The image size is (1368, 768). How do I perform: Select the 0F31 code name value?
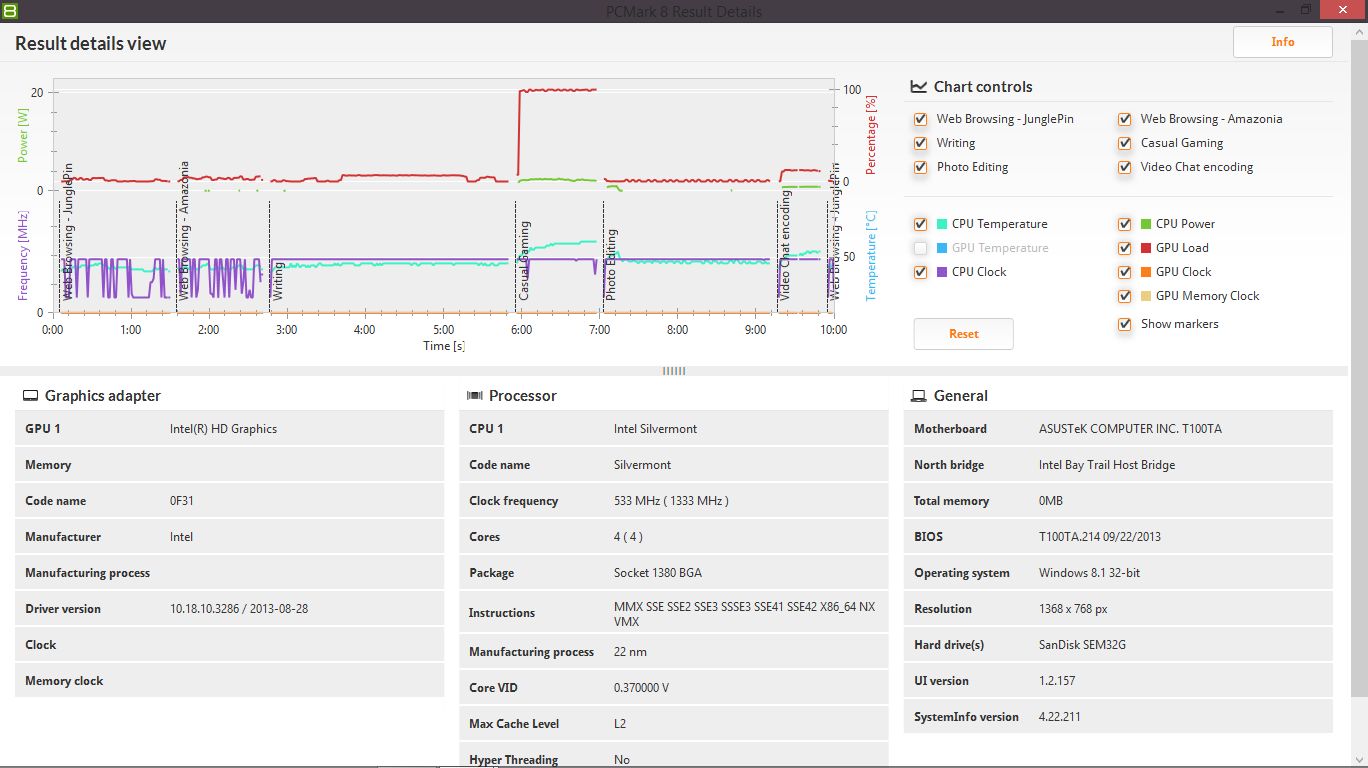coord(182,501)
